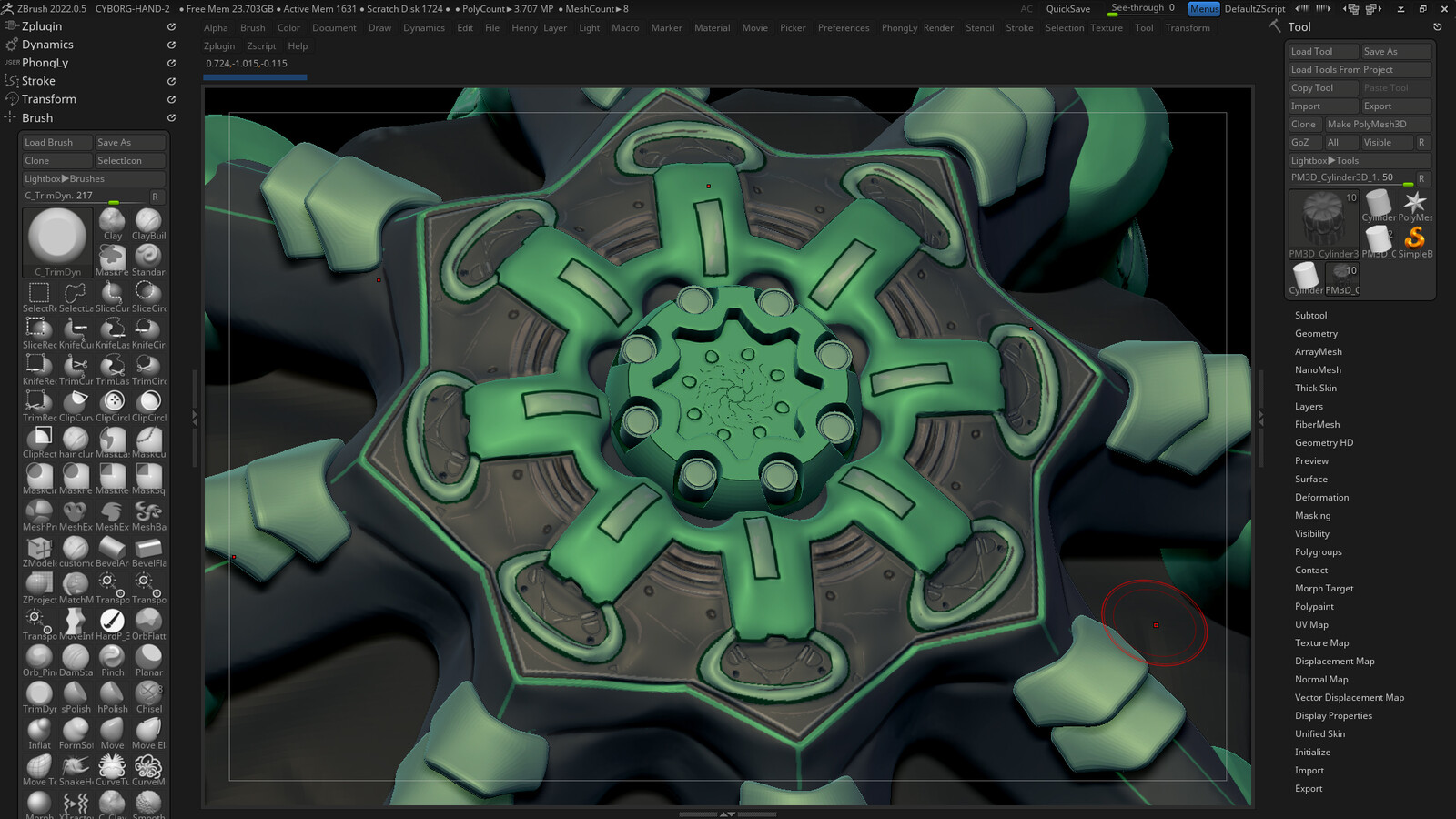Select the MaskLasso brush
1456x819 pixels.
tap(112, 442)
